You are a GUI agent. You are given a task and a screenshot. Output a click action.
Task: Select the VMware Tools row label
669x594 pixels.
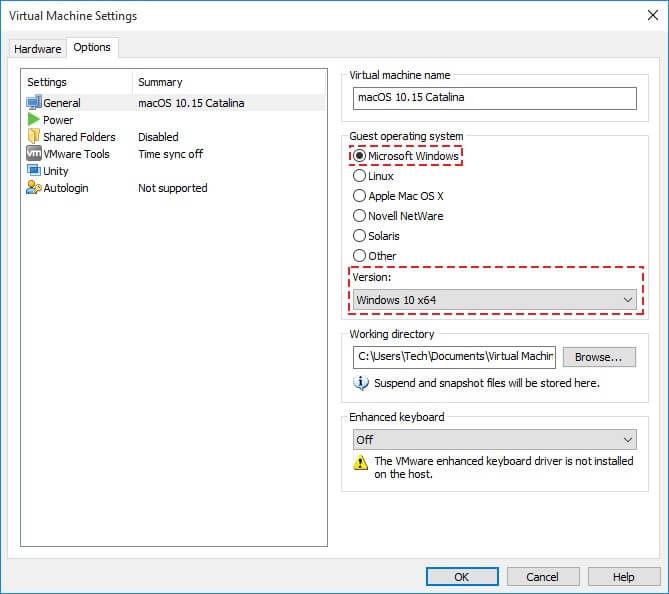coord(76,154)
